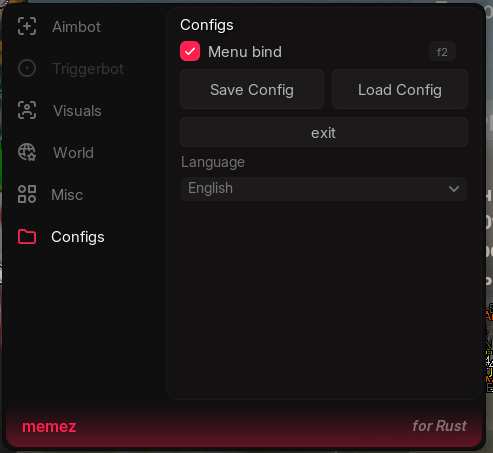Click the Triggerbot circle icon
This screenshot has height=453, width=493.
pyautogui.click(x=27, y=68)
